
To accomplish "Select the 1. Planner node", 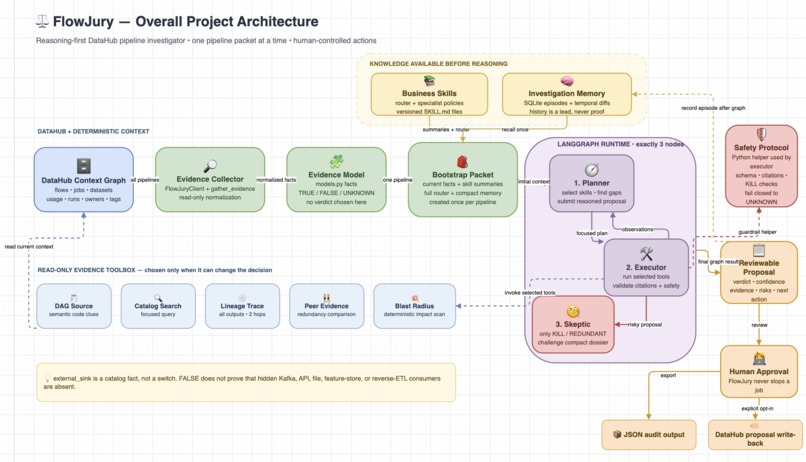I will click(x=592, y=183).
